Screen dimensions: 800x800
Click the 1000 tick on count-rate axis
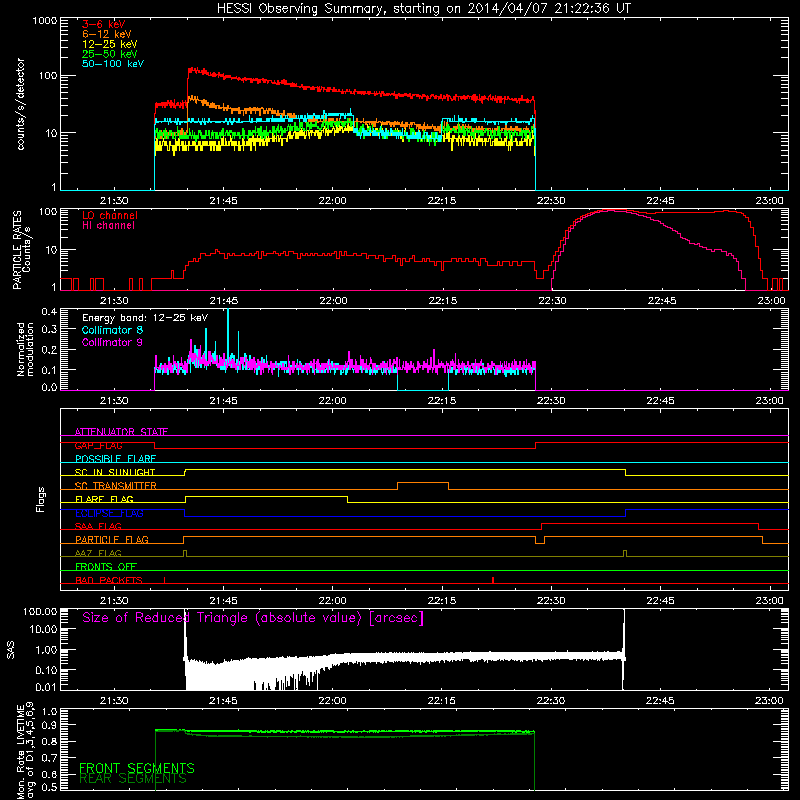[44, 21]
